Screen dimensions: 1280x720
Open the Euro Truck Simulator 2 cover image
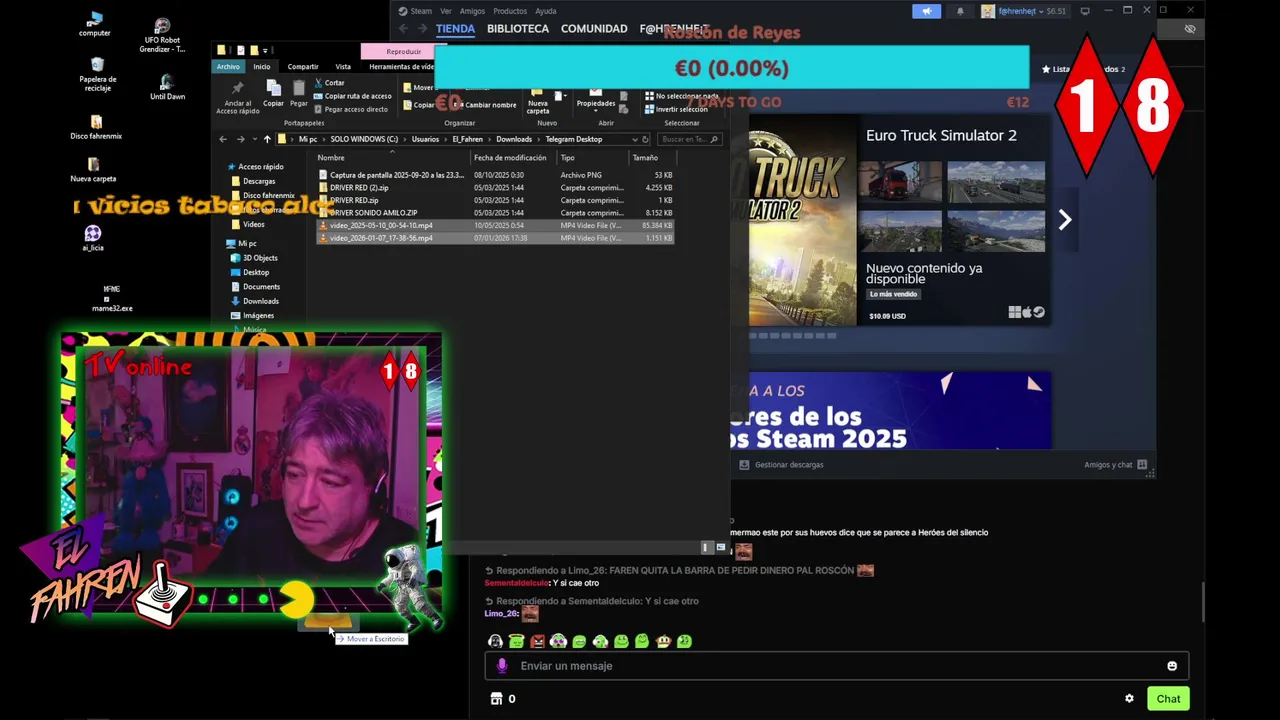point(803,220)
